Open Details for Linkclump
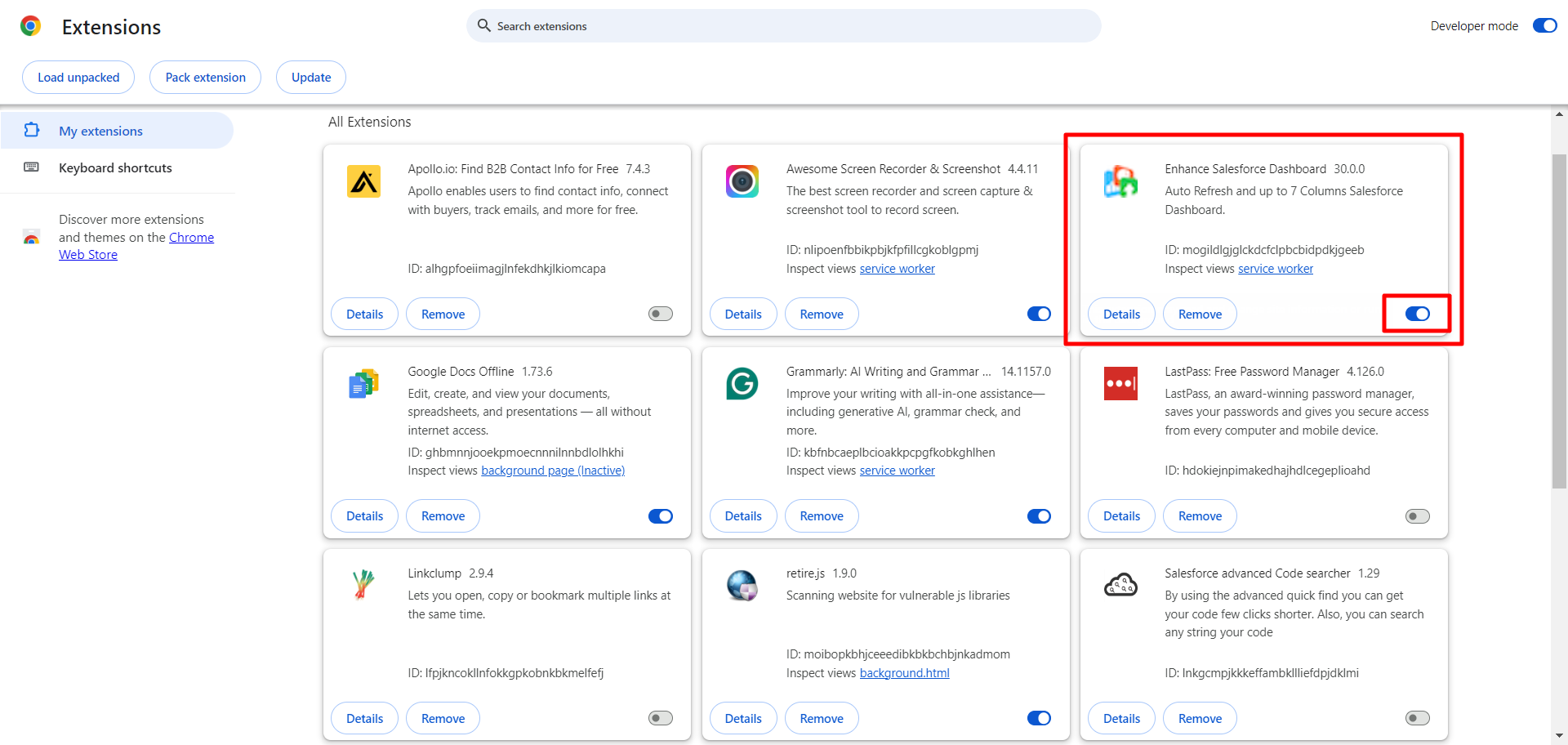Viewport: 1568px width, 745px height. [x=364, y=718]
